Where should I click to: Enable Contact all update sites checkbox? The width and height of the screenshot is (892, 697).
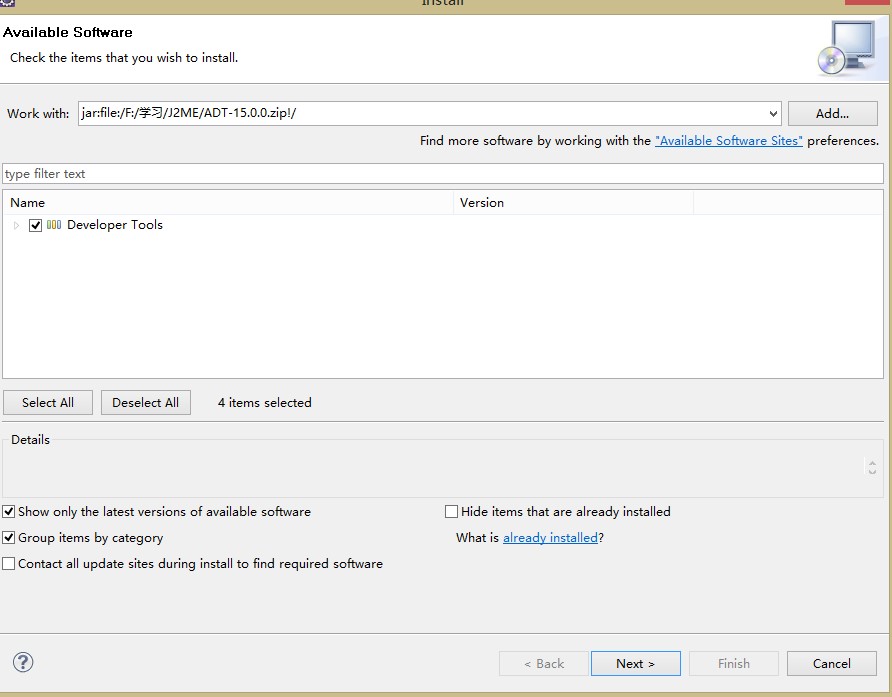click(9, 564)
